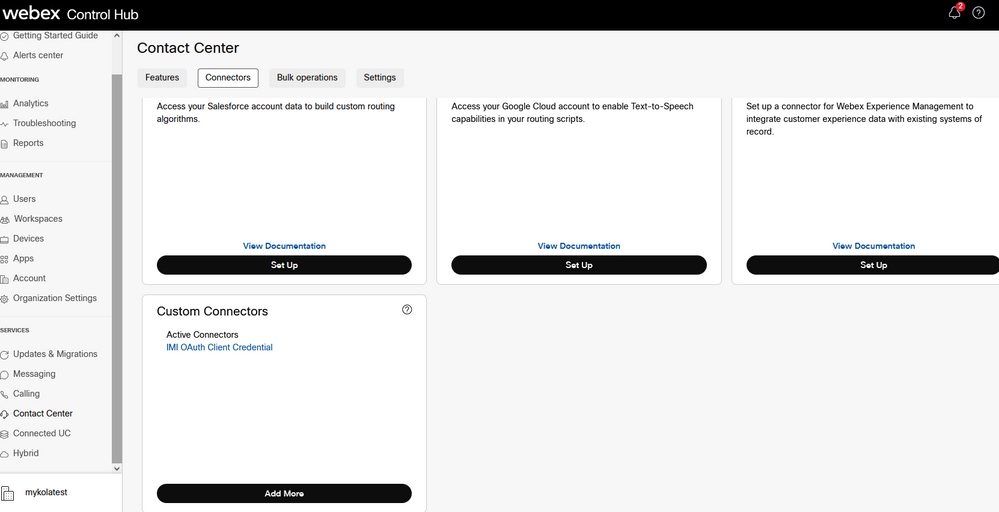This screenshot has width=999, height=512.
Task: View Documentation for Salesforce connector
Action: click(x=284, y=246)
